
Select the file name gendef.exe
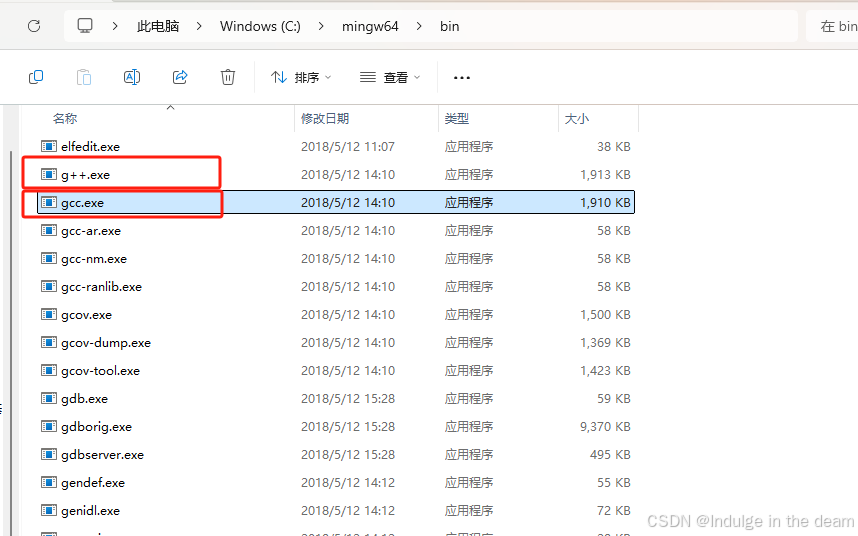(x=93, y=483)
